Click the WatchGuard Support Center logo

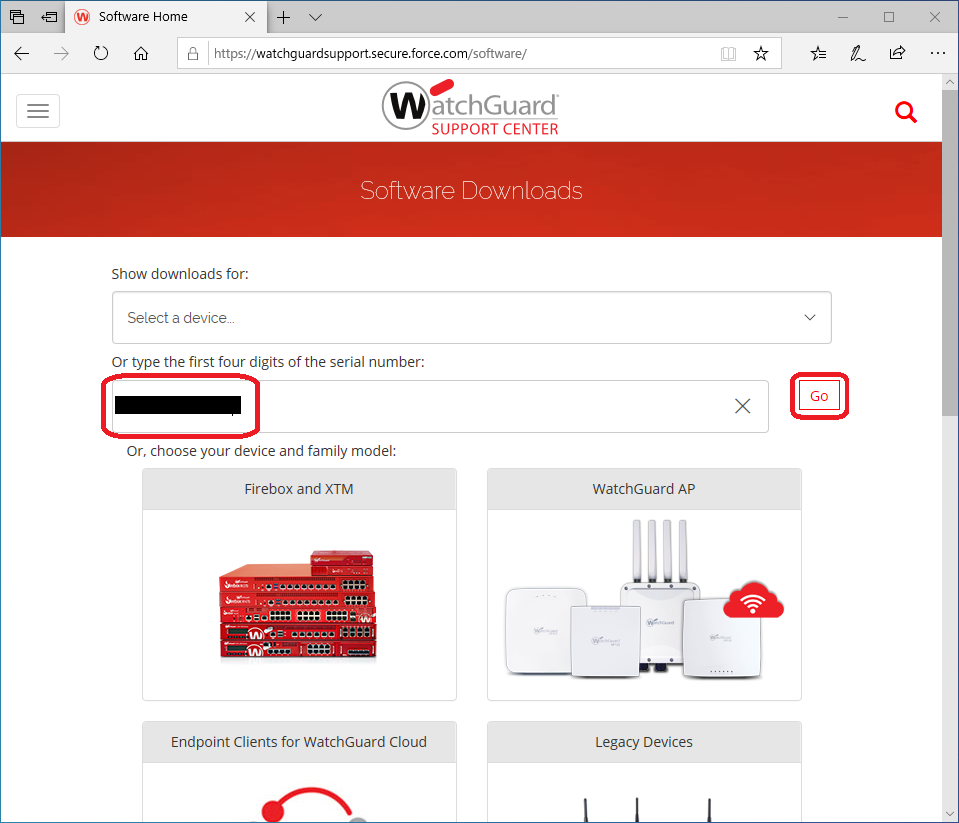coord(470,108)
